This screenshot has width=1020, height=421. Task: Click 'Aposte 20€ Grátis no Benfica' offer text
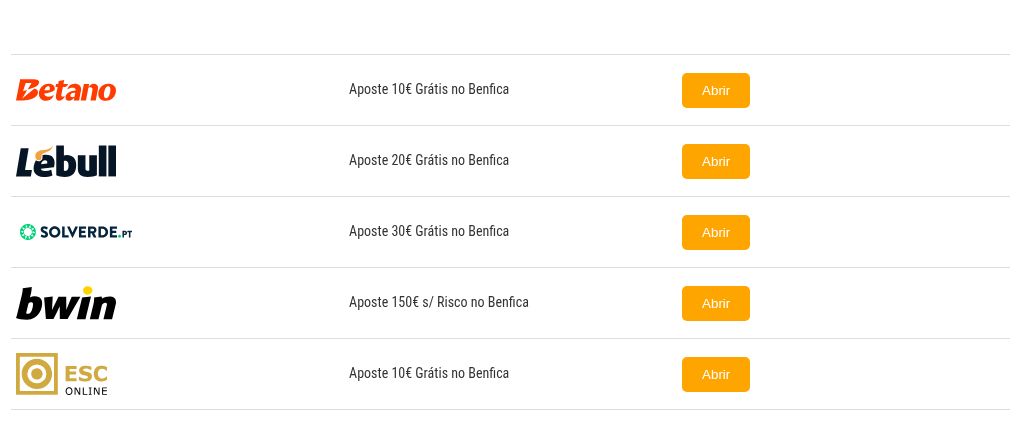tap(429, 161)
